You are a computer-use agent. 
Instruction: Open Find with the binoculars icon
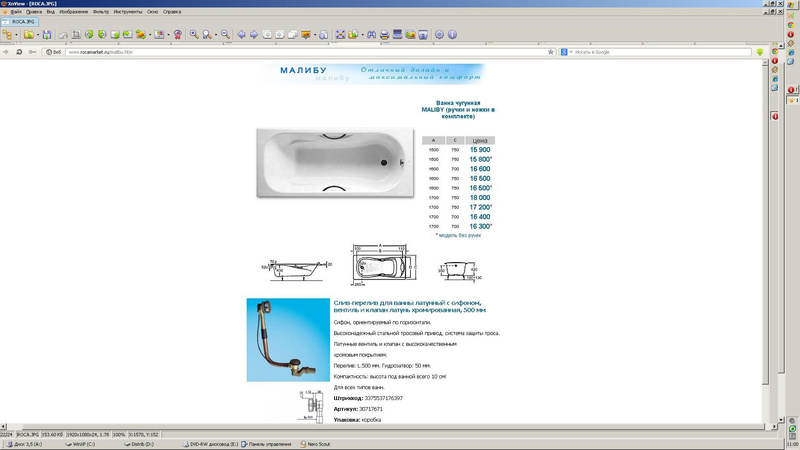pyautogui.click(x=371, y=35)
